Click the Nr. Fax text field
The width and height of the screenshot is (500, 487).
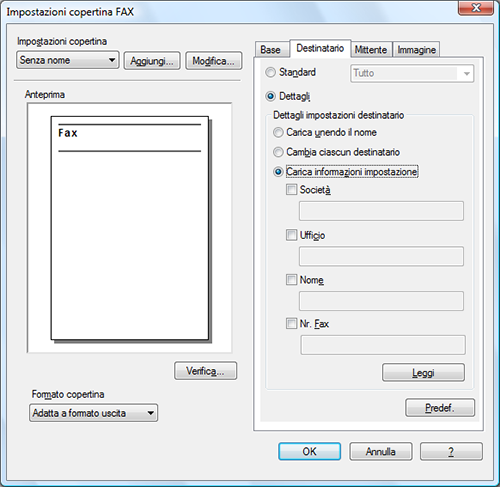383,345
